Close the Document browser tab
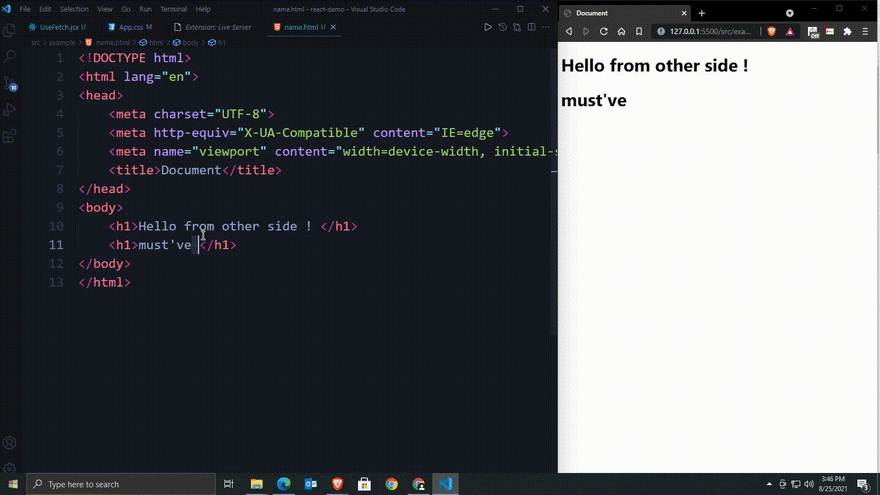 point(684,13)
